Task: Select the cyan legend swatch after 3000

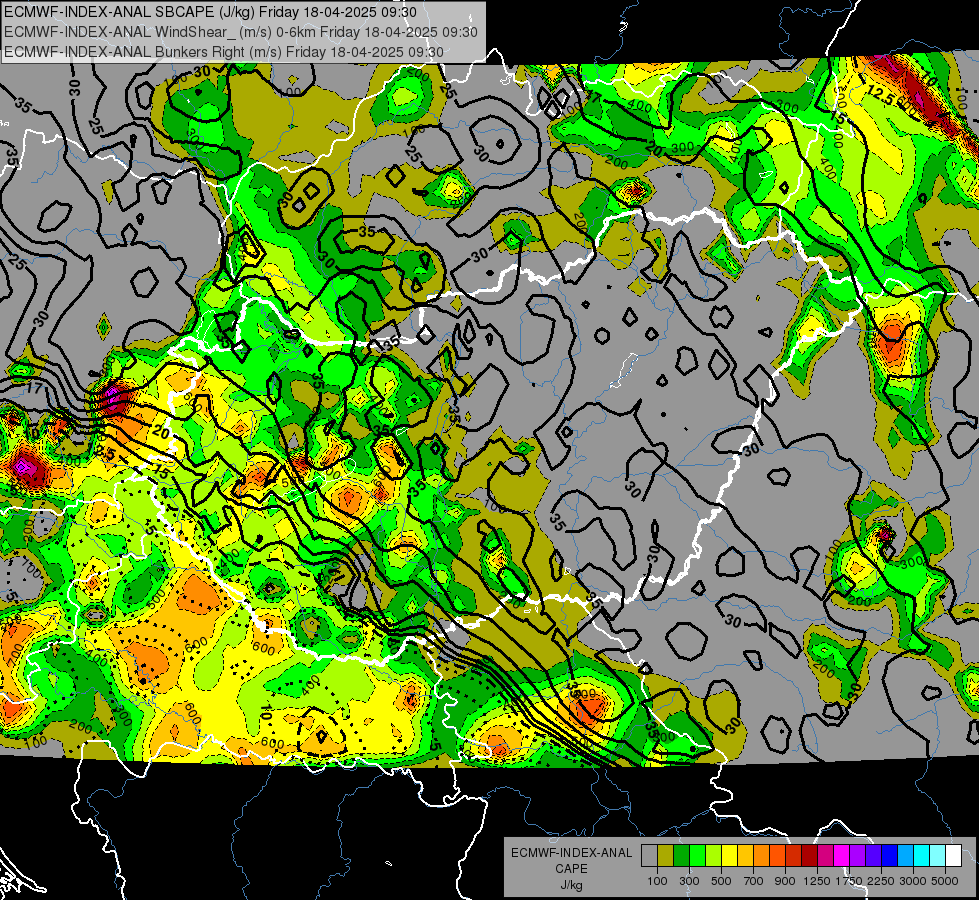Action: click(922, 856)
